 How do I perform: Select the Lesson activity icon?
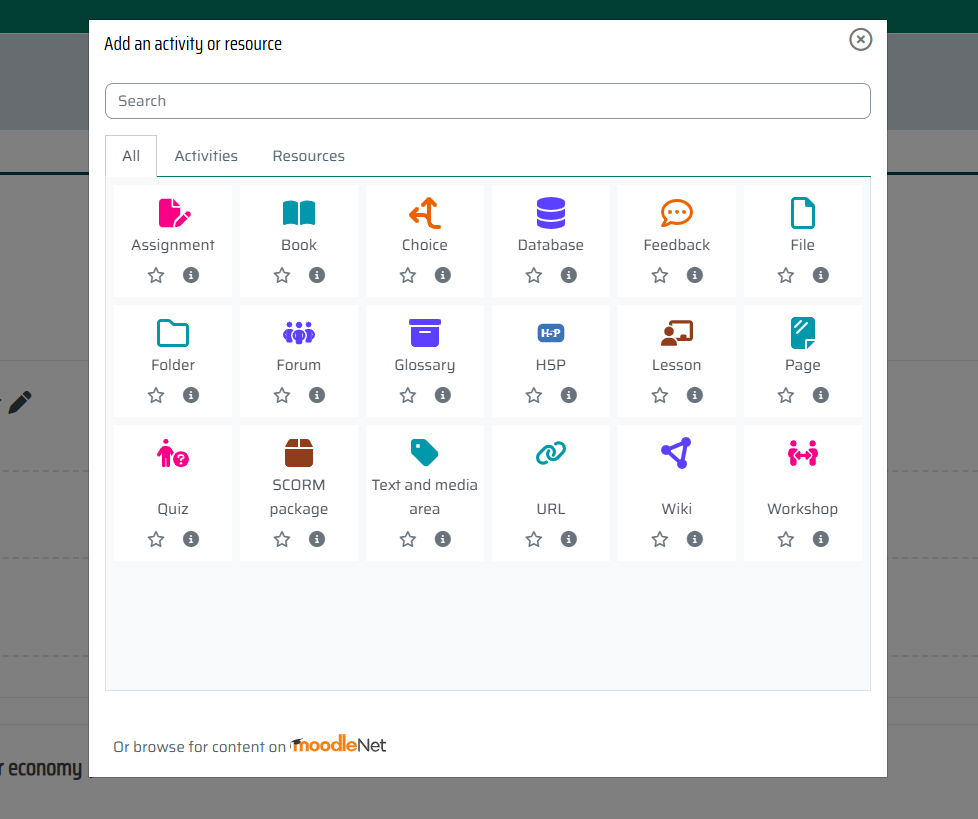click(676, 333)
